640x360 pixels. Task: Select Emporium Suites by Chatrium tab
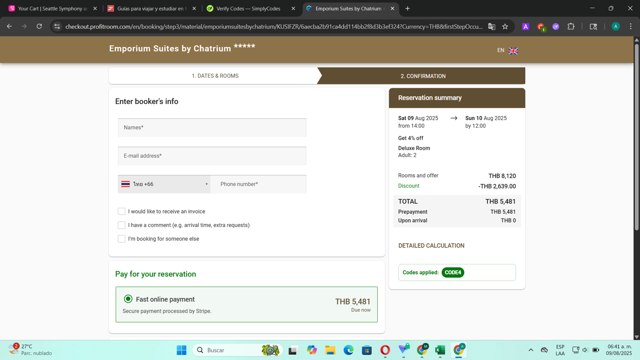pos(348,8)
